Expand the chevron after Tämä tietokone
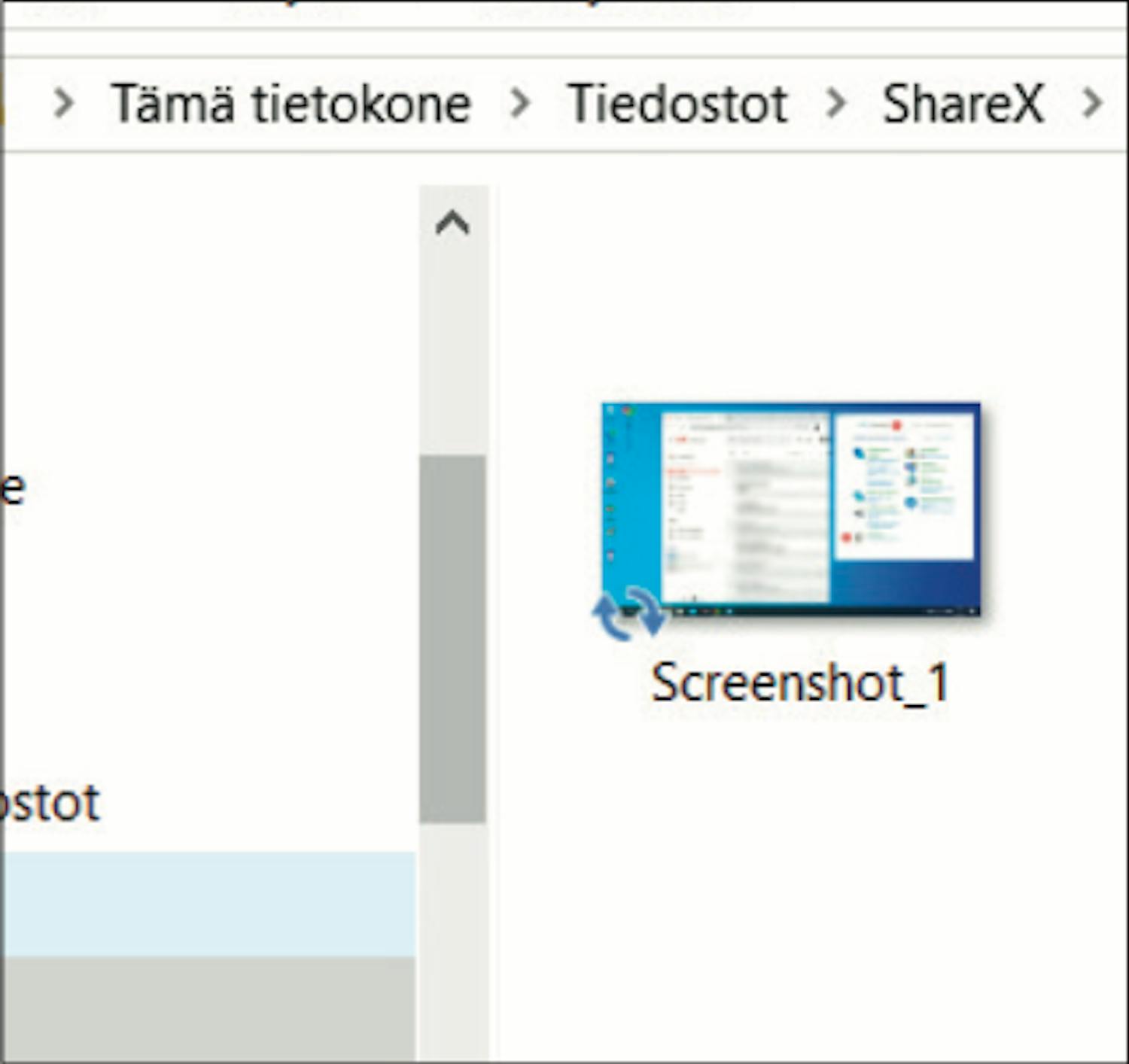 pos(519,103)
